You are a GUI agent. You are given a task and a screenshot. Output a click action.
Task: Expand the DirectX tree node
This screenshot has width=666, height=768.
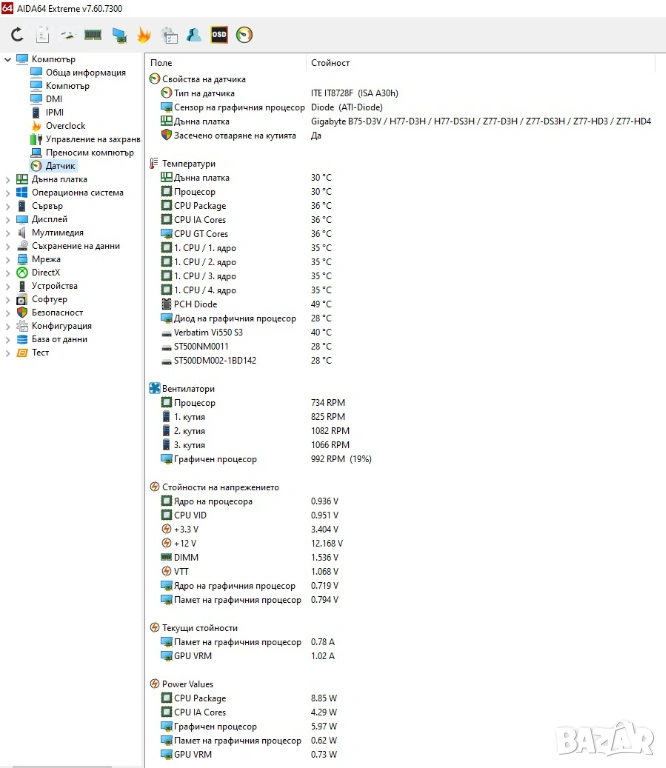coord(8,272)
